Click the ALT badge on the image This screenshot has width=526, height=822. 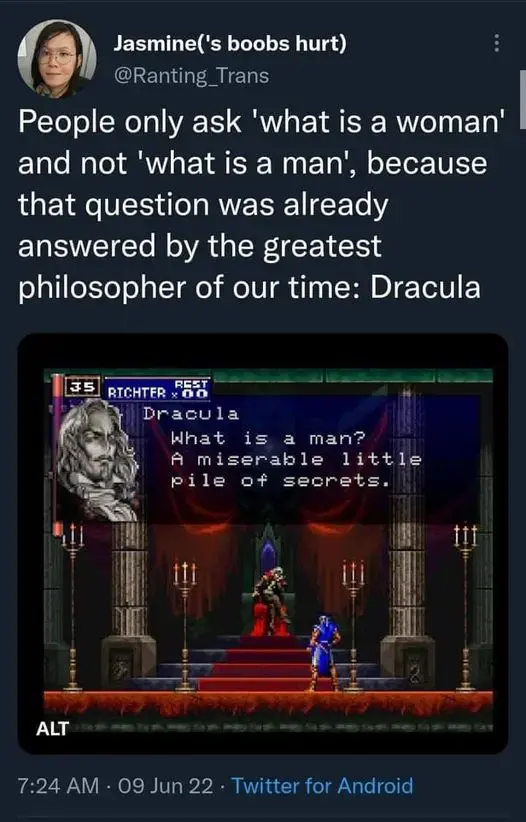[52, 728]
